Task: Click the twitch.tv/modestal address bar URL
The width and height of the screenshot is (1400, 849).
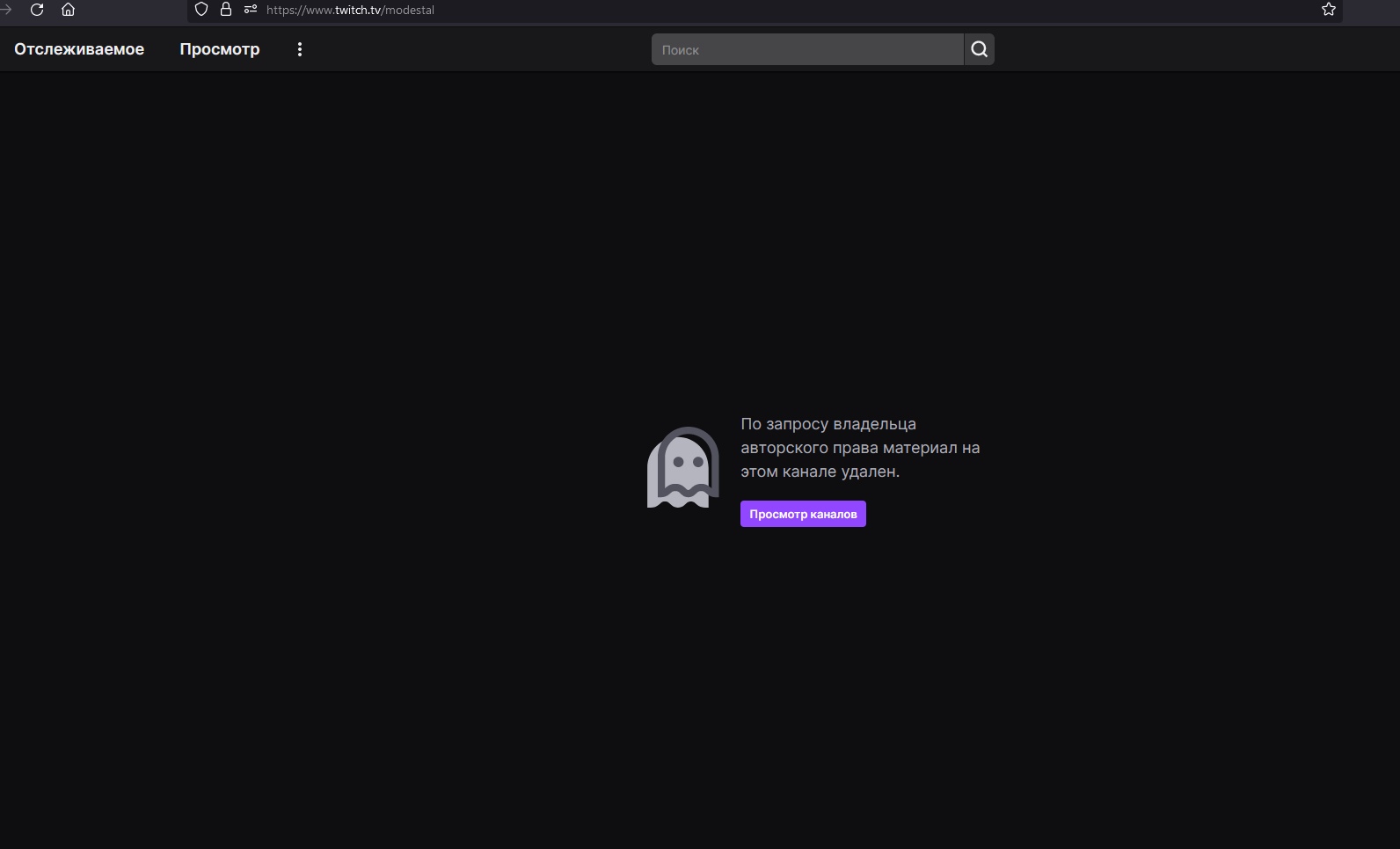Action: click(350, 10)
